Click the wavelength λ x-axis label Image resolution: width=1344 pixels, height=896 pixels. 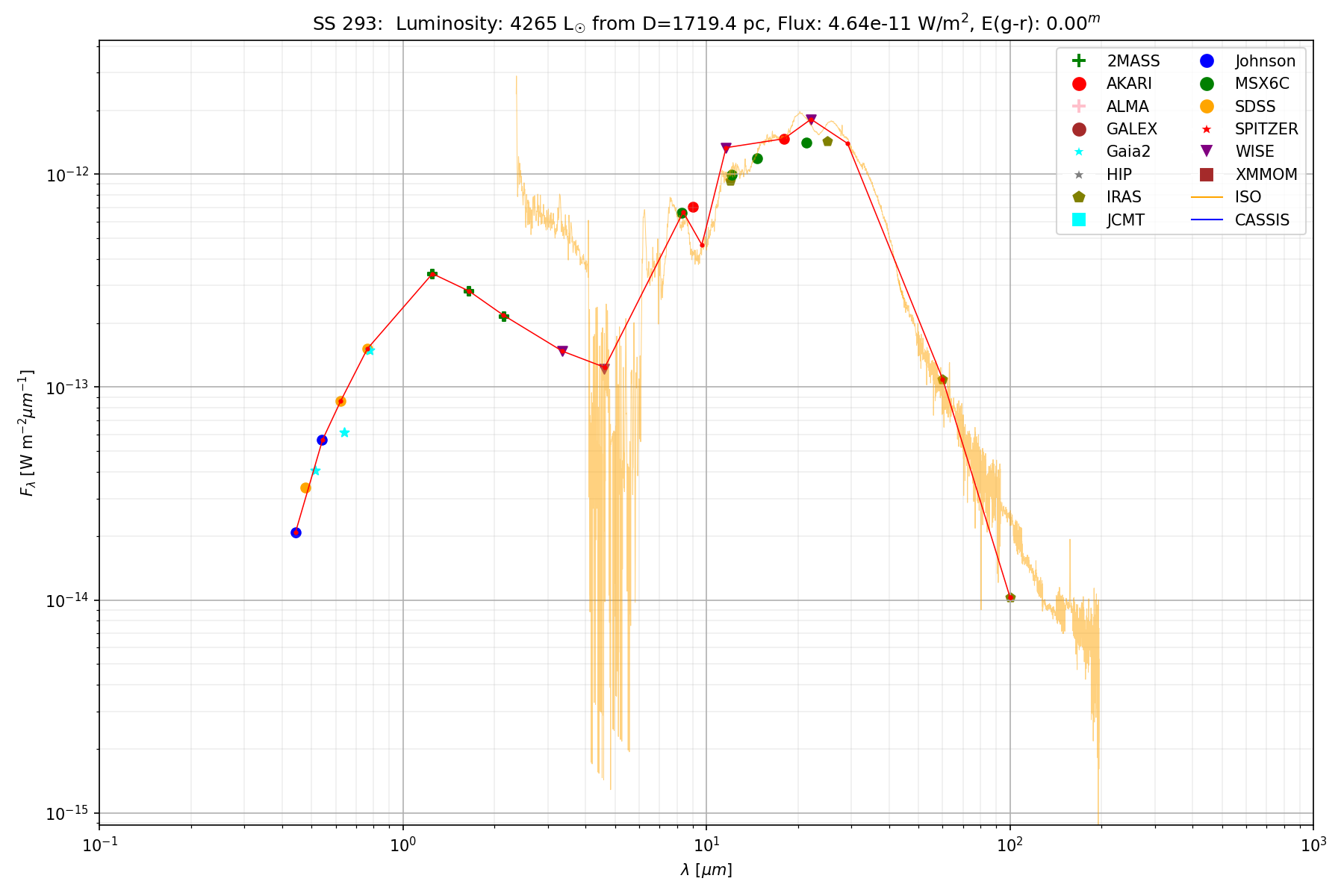click(x=706, y=870)
